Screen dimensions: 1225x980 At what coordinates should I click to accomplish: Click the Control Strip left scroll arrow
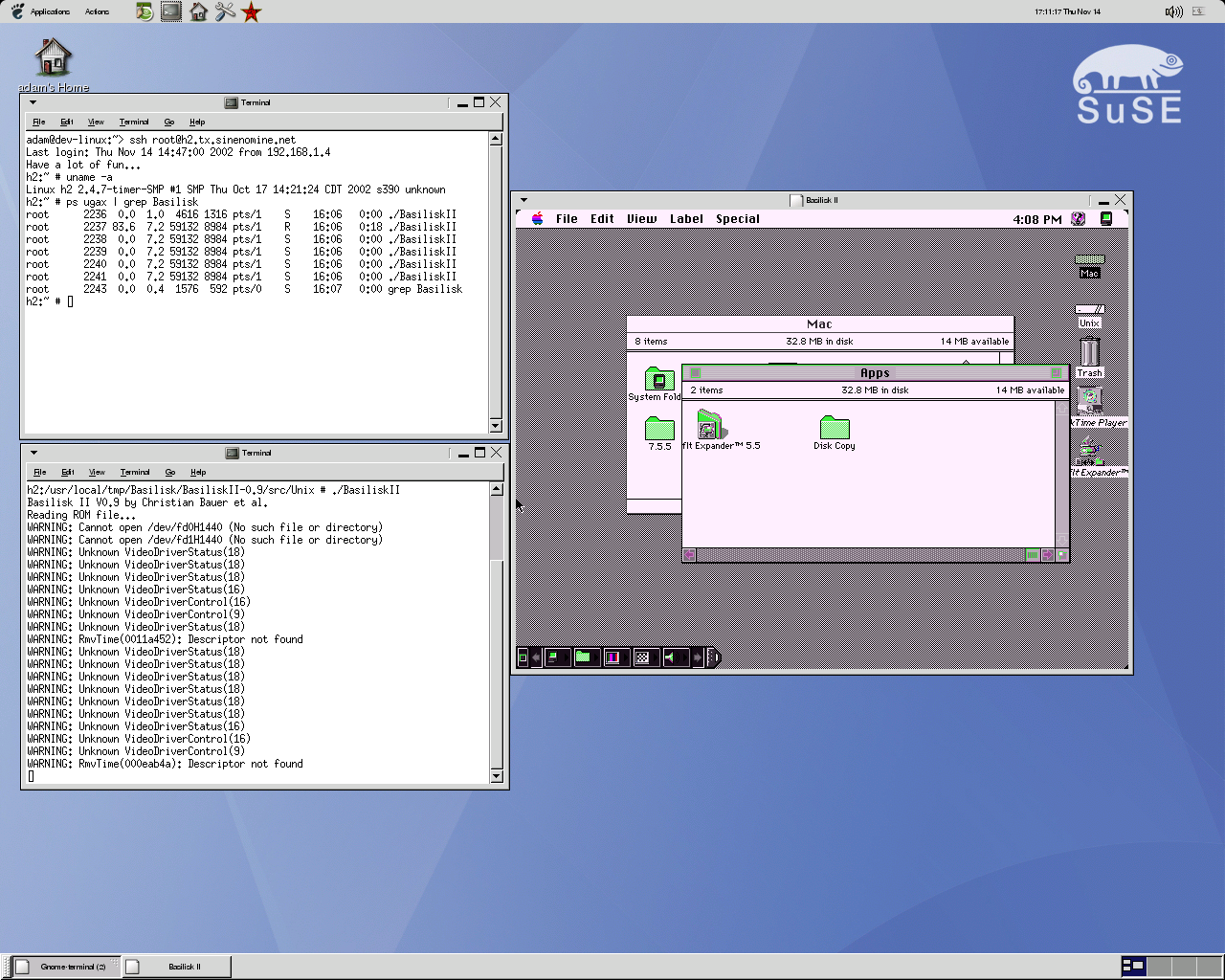(536, 657)
